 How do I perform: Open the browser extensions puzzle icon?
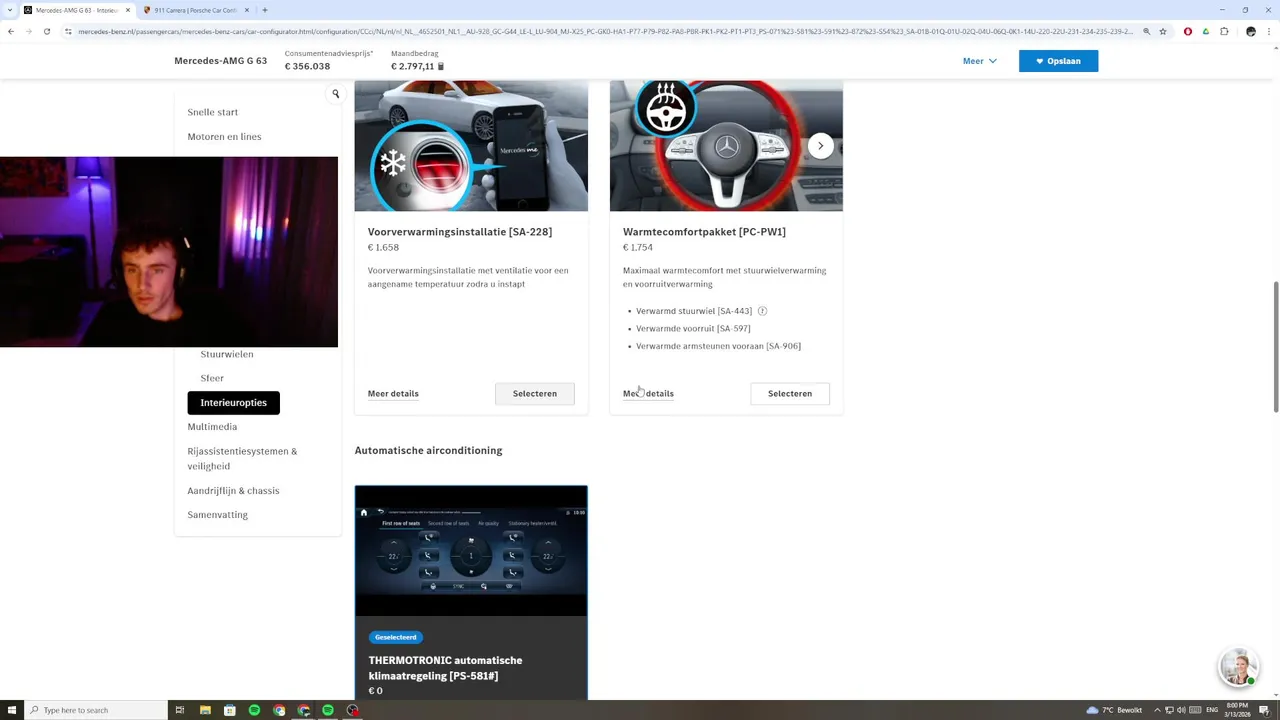pos(1224,31)
